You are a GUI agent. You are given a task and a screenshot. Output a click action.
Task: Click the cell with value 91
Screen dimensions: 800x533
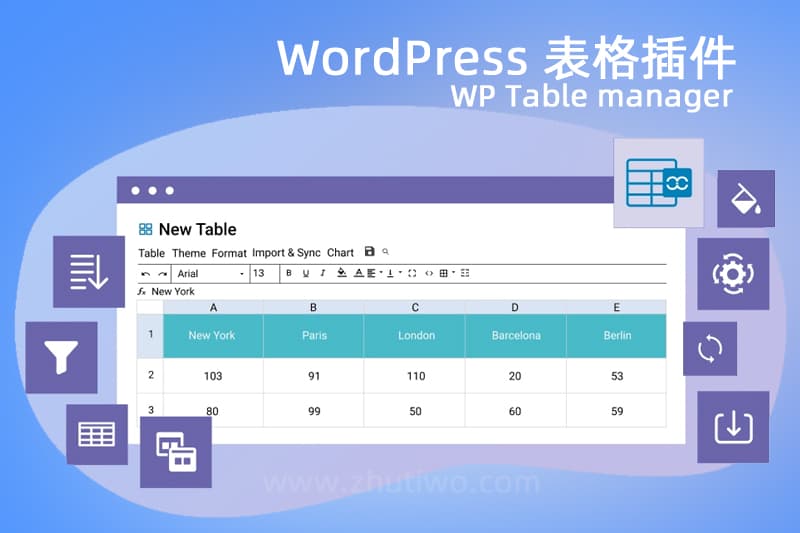pos(313,376)
